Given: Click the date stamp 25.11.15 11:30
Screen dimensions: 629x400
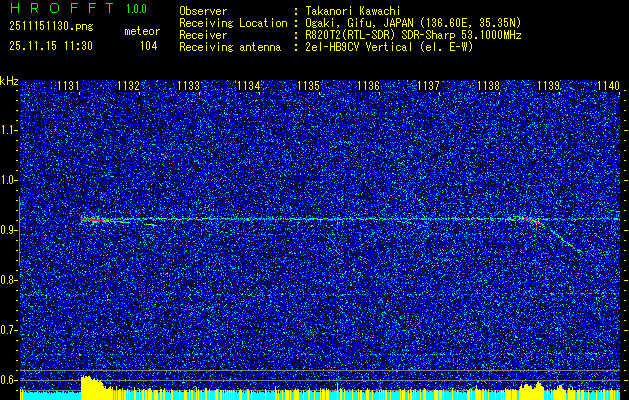Looking at the screenshot, I should [51, 46].
